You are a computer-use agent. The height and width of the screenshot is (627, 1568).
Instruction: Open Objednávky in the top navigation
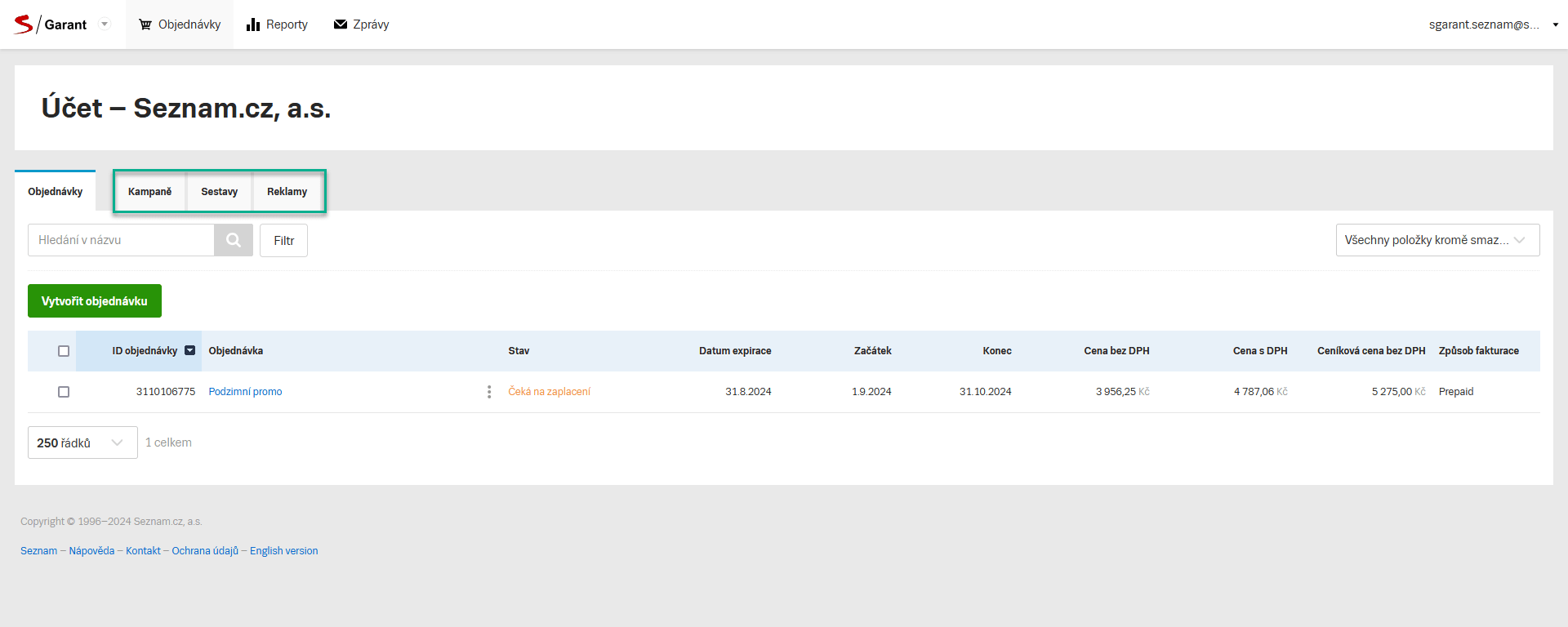tap(180, 24)
